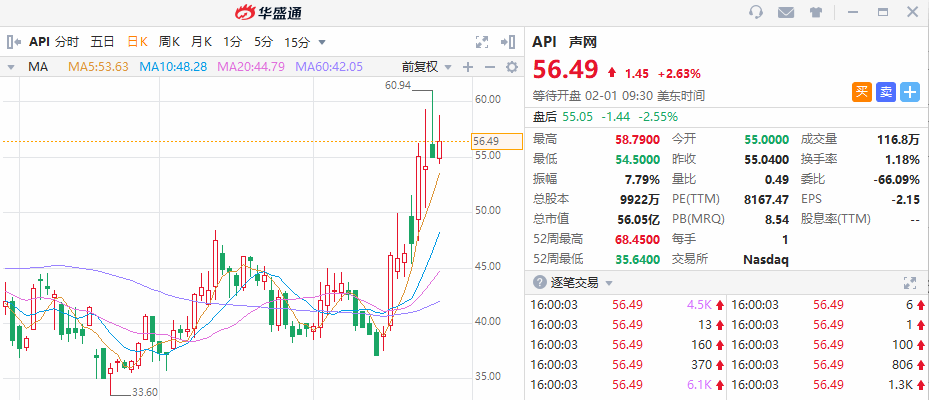Expand tick-by-tick trades panel fullscreen
The width and height of the screenshot is (929, 400).
click(x=909, y=283)
